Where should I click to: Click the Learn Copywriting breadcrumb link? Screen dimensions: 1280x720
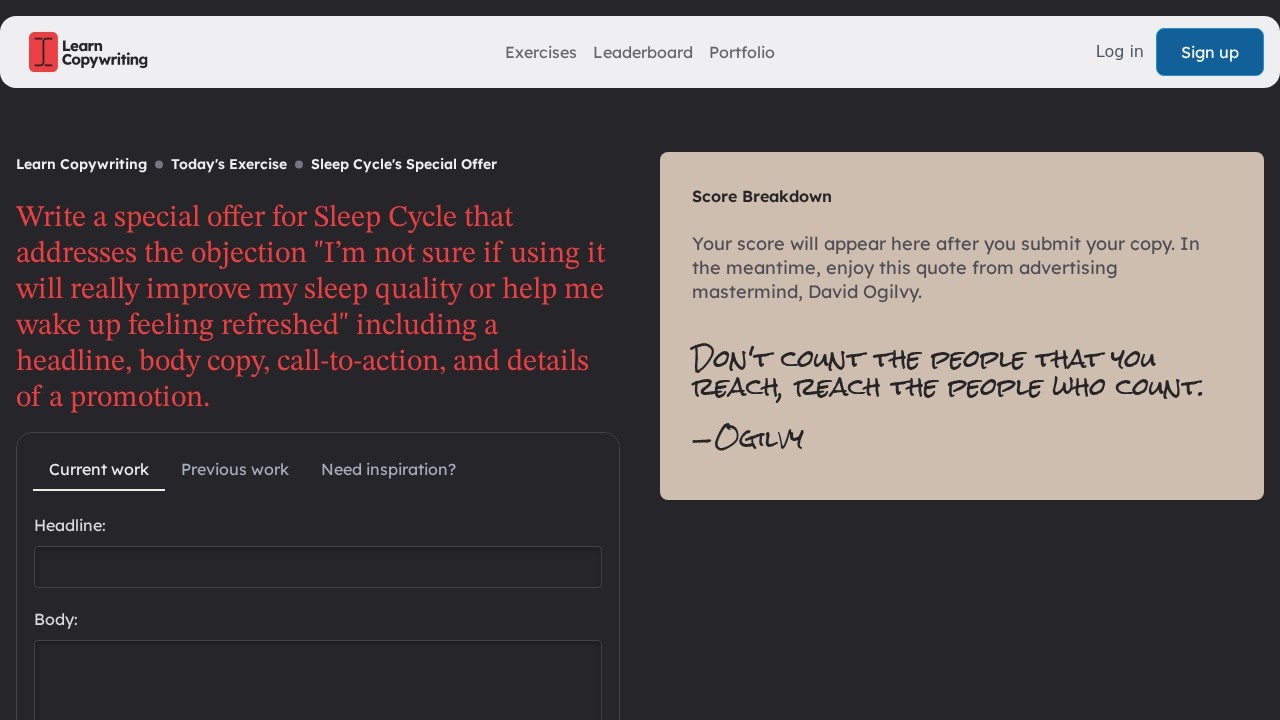[81, 164]
